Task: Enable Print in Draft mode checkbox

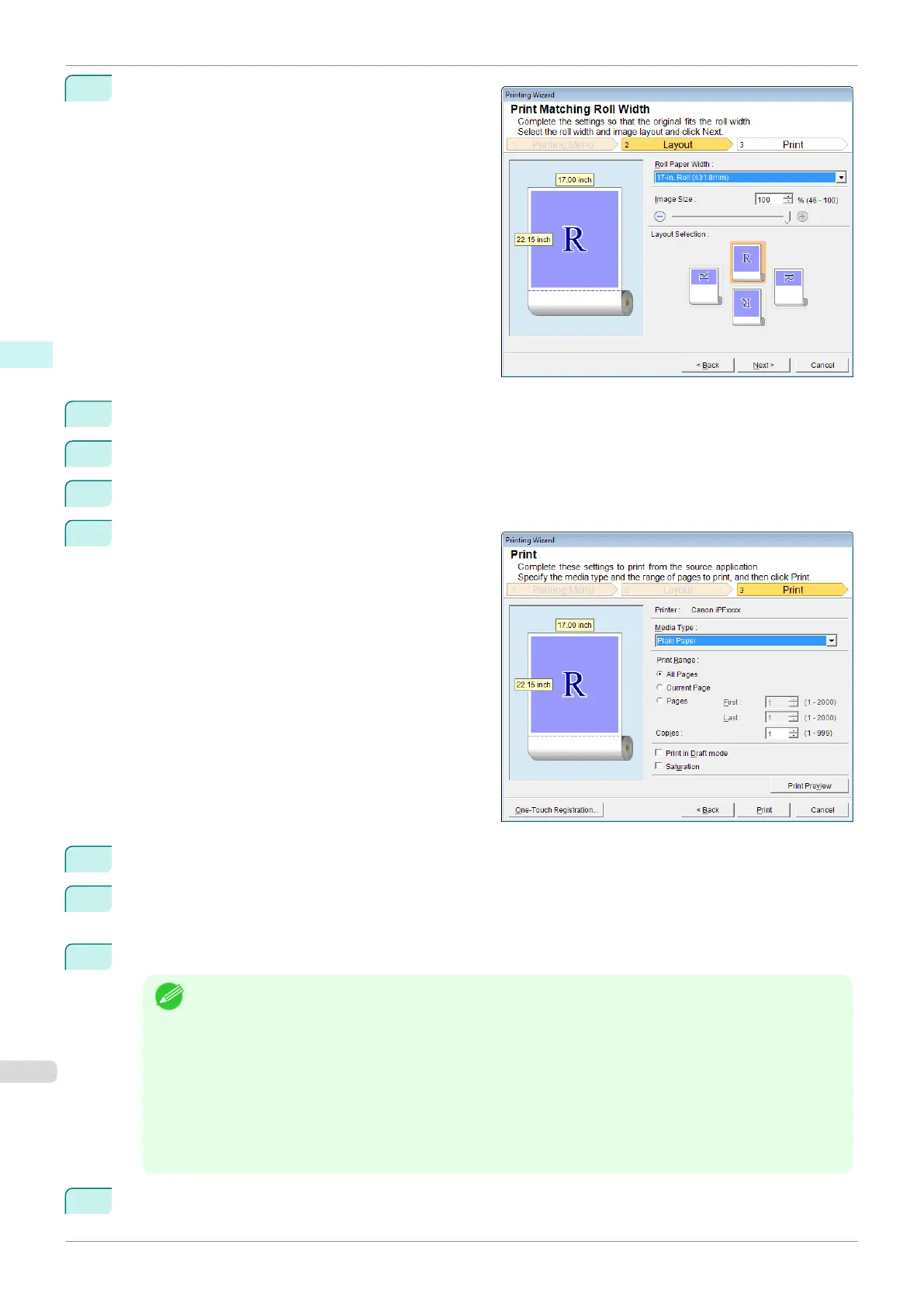Action: [659, 754]
